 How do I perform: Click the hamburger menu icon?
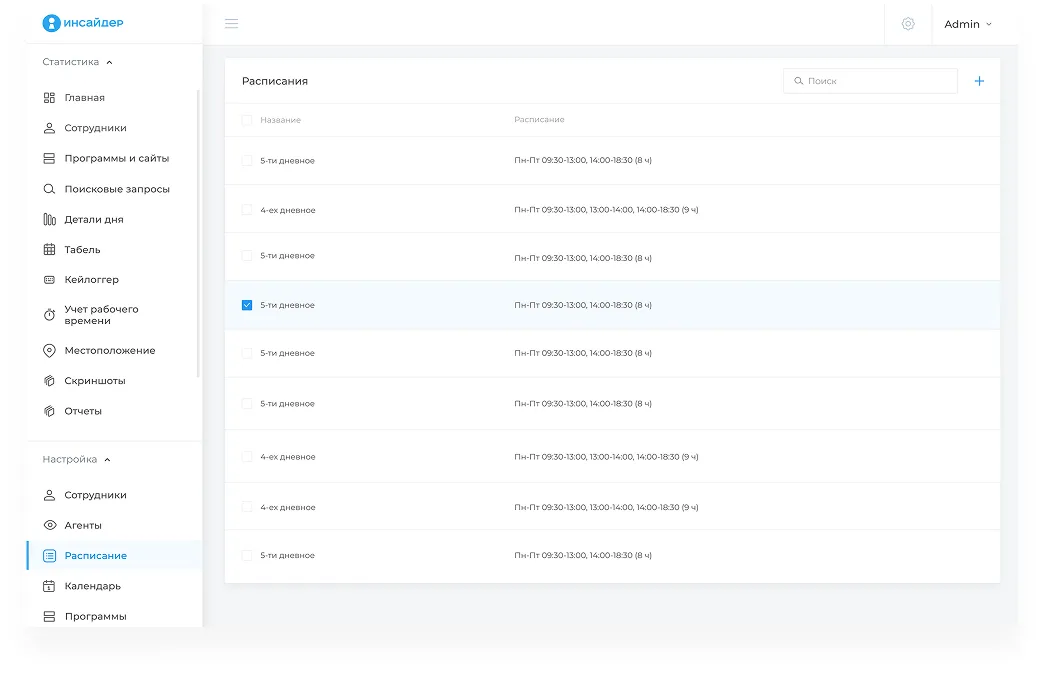[231, 24]
